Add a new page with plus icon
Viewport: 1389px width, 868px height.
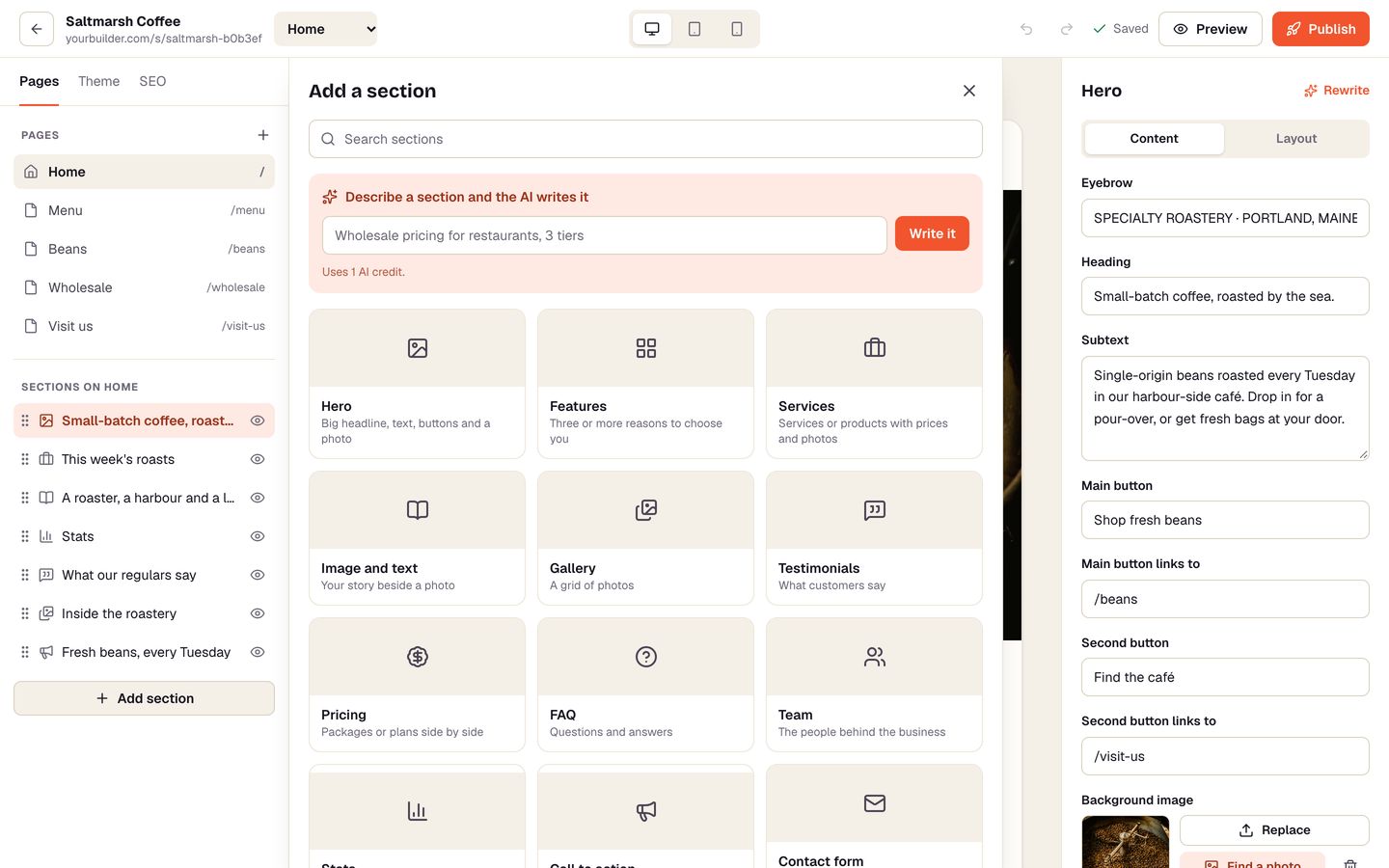pos(263,135)
